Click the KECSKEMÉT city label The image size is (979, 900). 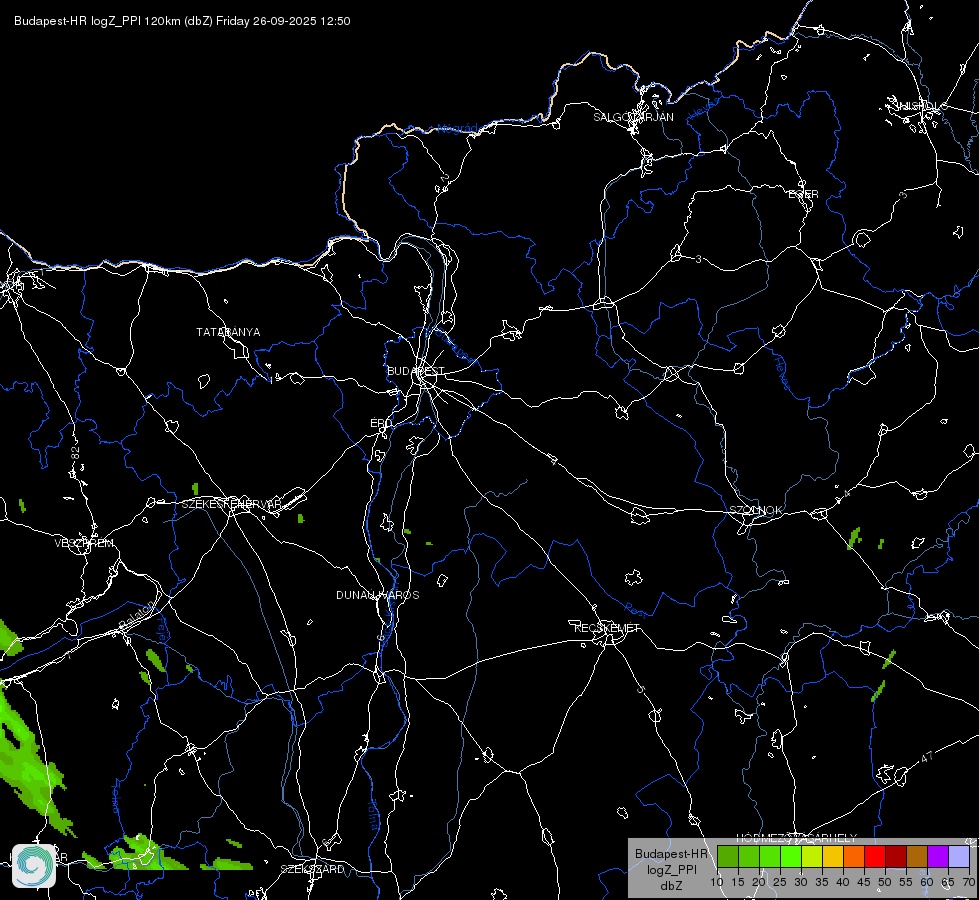click(607, 628)
